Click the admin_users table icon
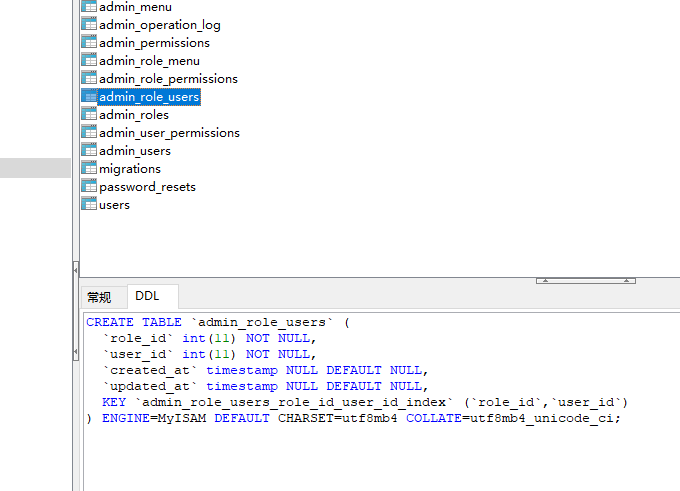Screen dimensions: 680x491 (89, 150)
